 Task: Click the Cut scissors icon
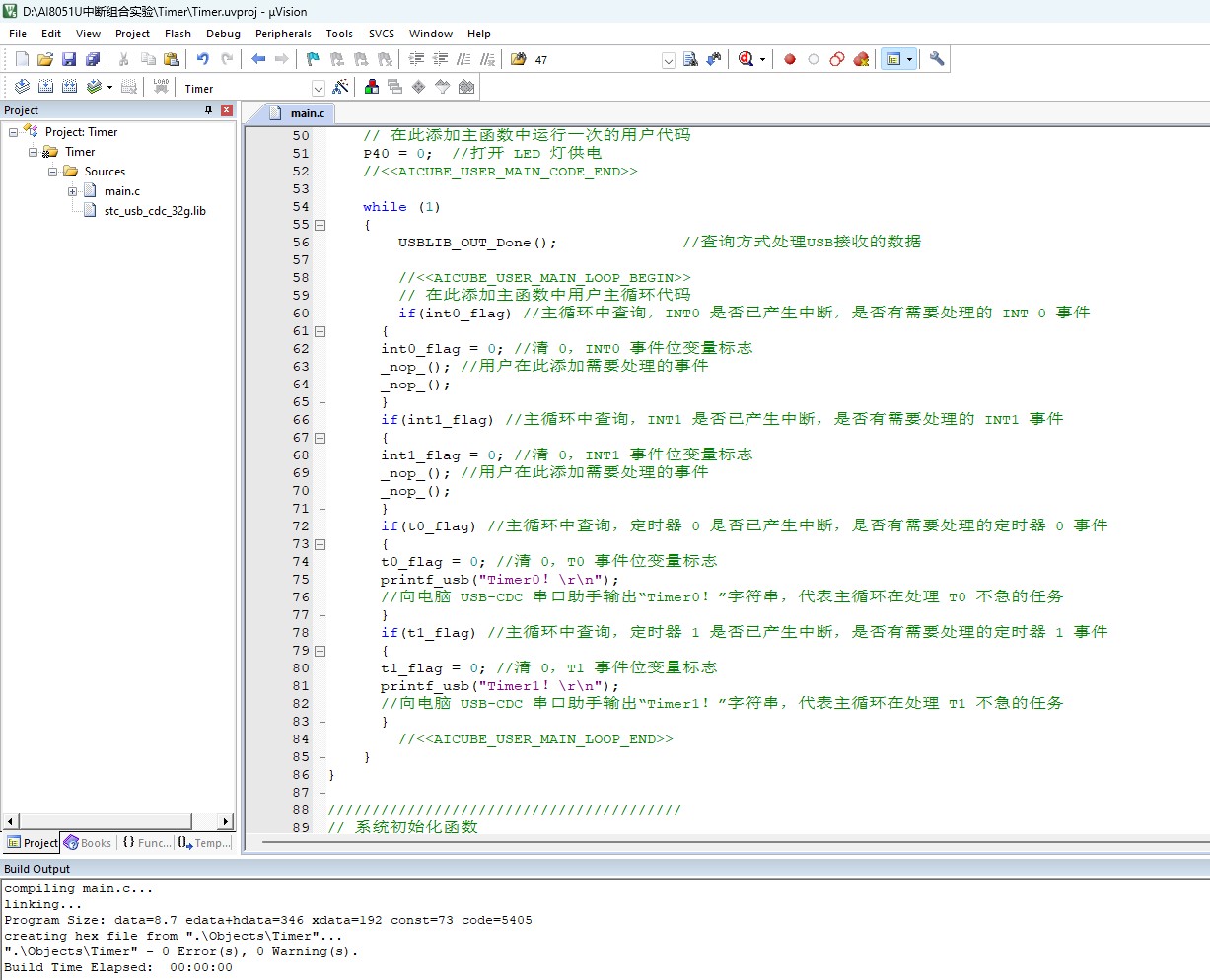click(124, 59)
